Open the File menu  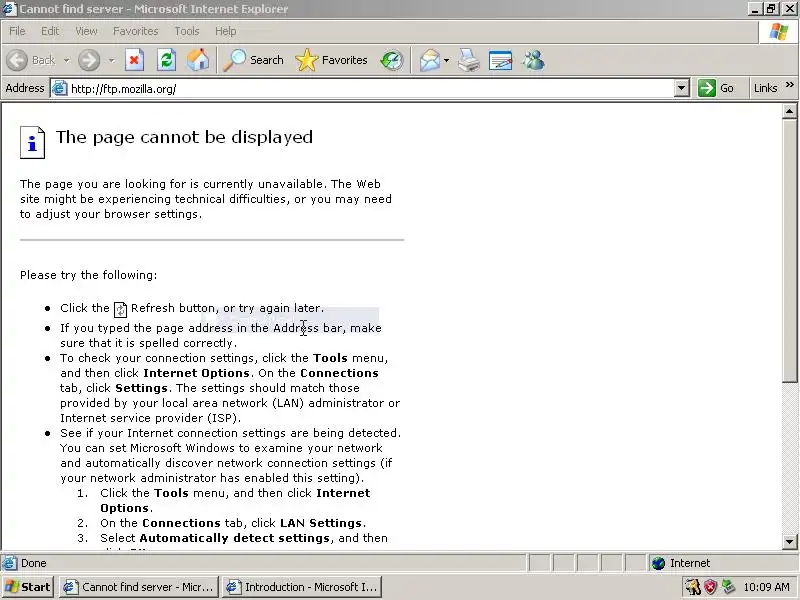pyautogui.click(x=17, y=31)
